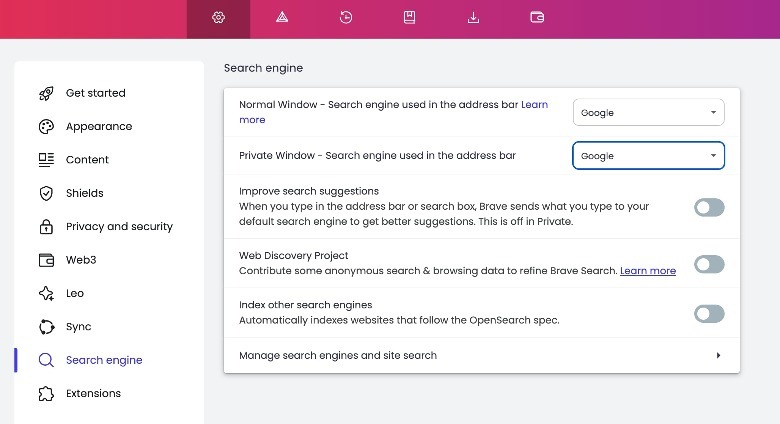The image size is (780, 424).
Task: Click the palette icon beside Appearance
Action: 46,126
